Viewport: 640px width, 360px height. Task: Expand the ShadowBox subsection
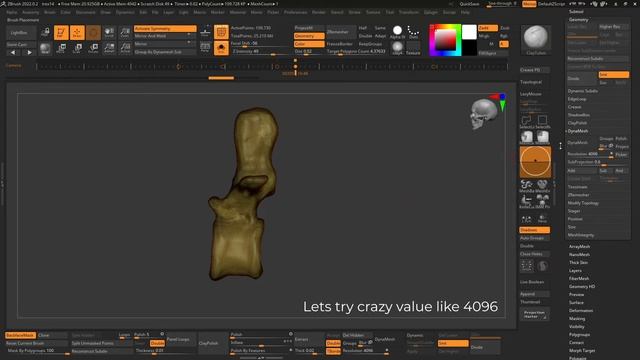tap(578, 115)
